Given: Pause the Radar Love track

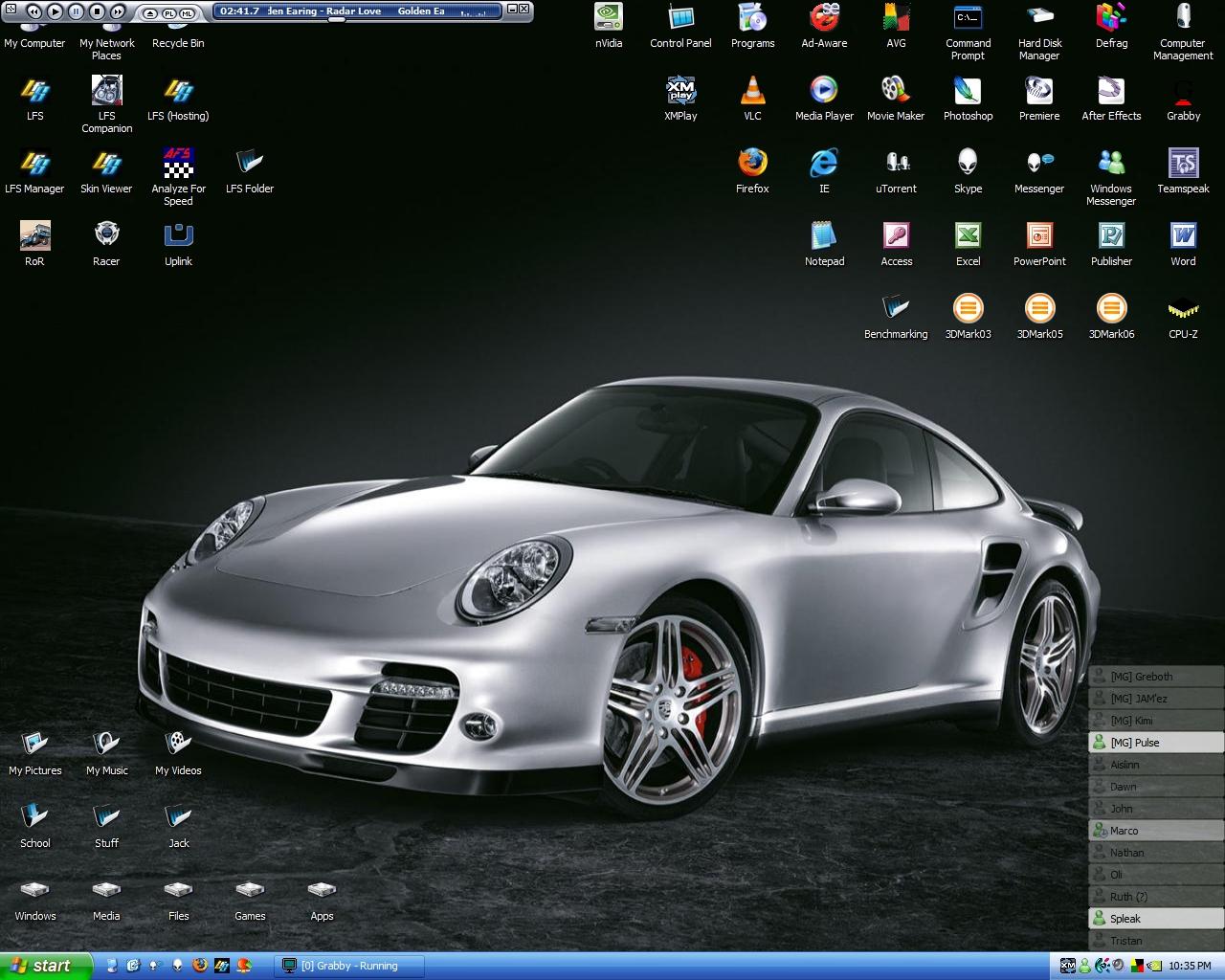Looking at the screenshot, I should click(x=76, y=11).
